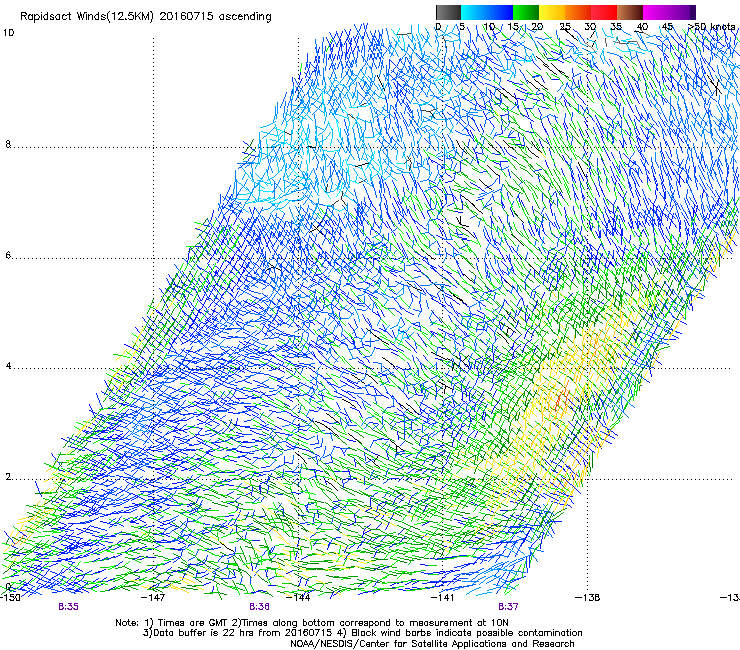Click the green 15-20 knots legend segment

(526, 12)
